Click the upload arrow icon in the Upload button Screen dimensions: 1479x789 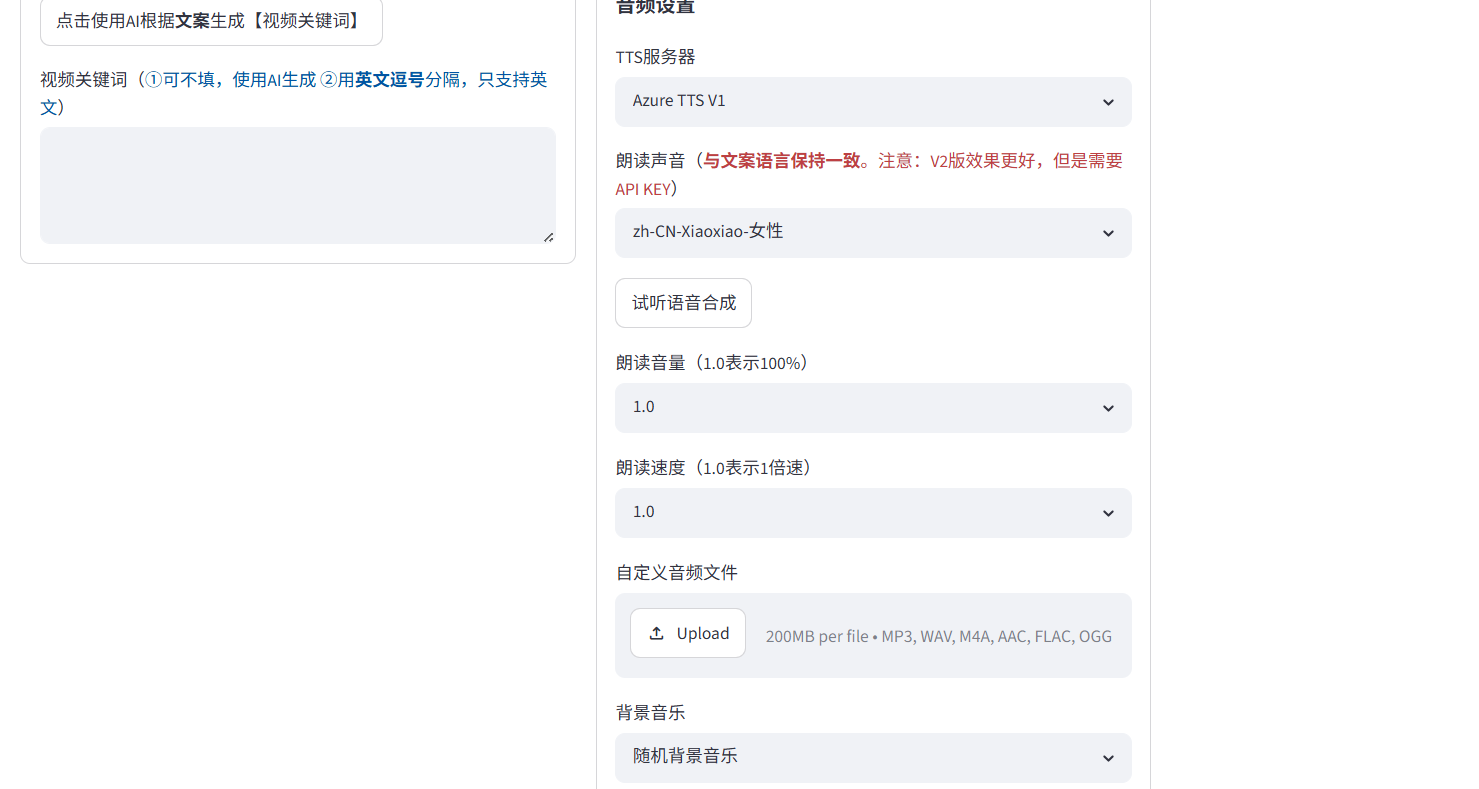[x=657, y=633]
